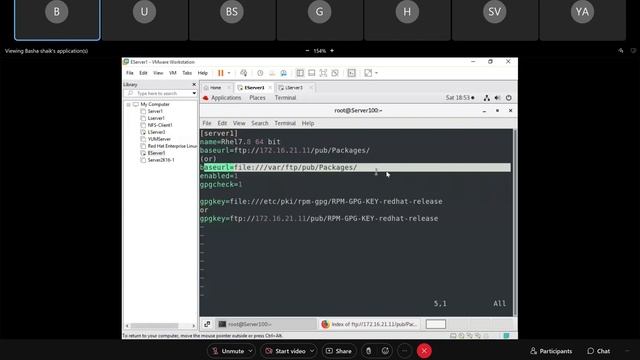640x360 pixels.
Task: Click the terminal vertical scrollbar
Action: click(515, 222)
